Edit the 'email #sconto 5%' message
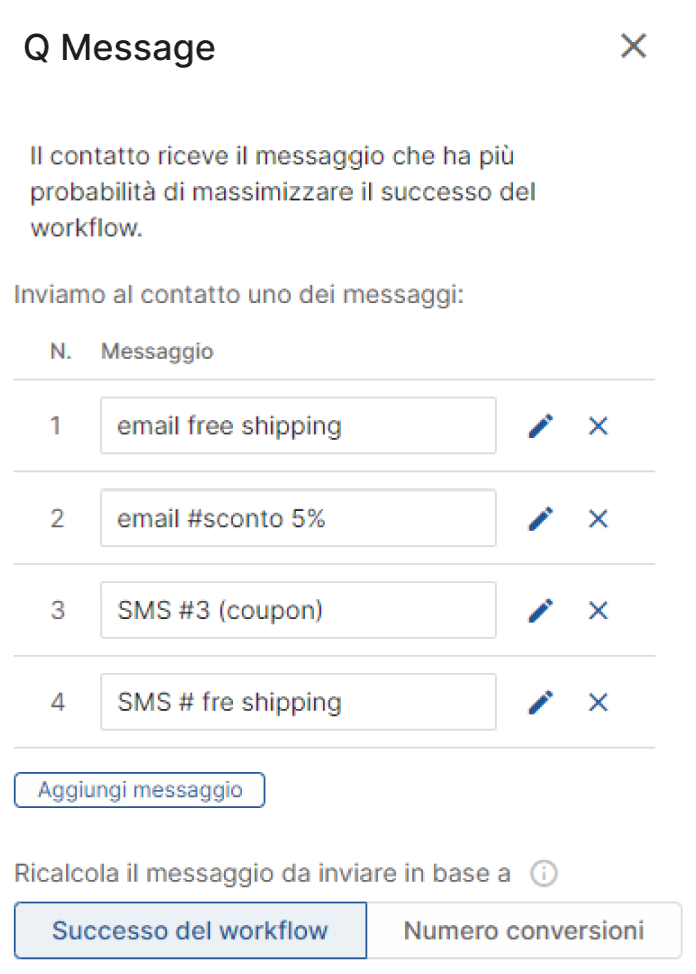Image resolution: width=696 pixels, height=974 pixels. pos(541,519)
